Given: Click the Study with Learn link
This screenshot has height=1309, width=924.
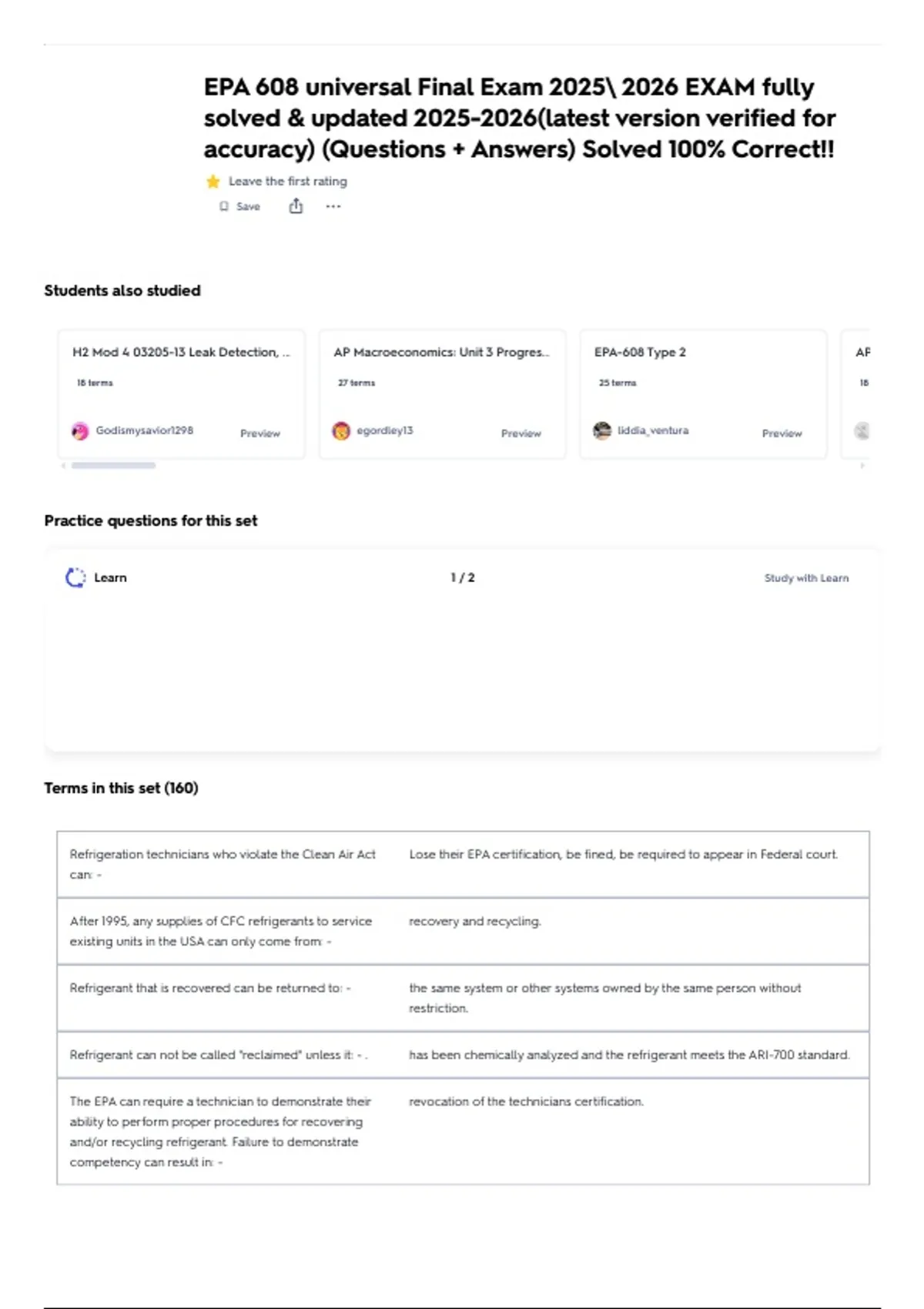Looking at the screenshot, I should click(806, 578).
